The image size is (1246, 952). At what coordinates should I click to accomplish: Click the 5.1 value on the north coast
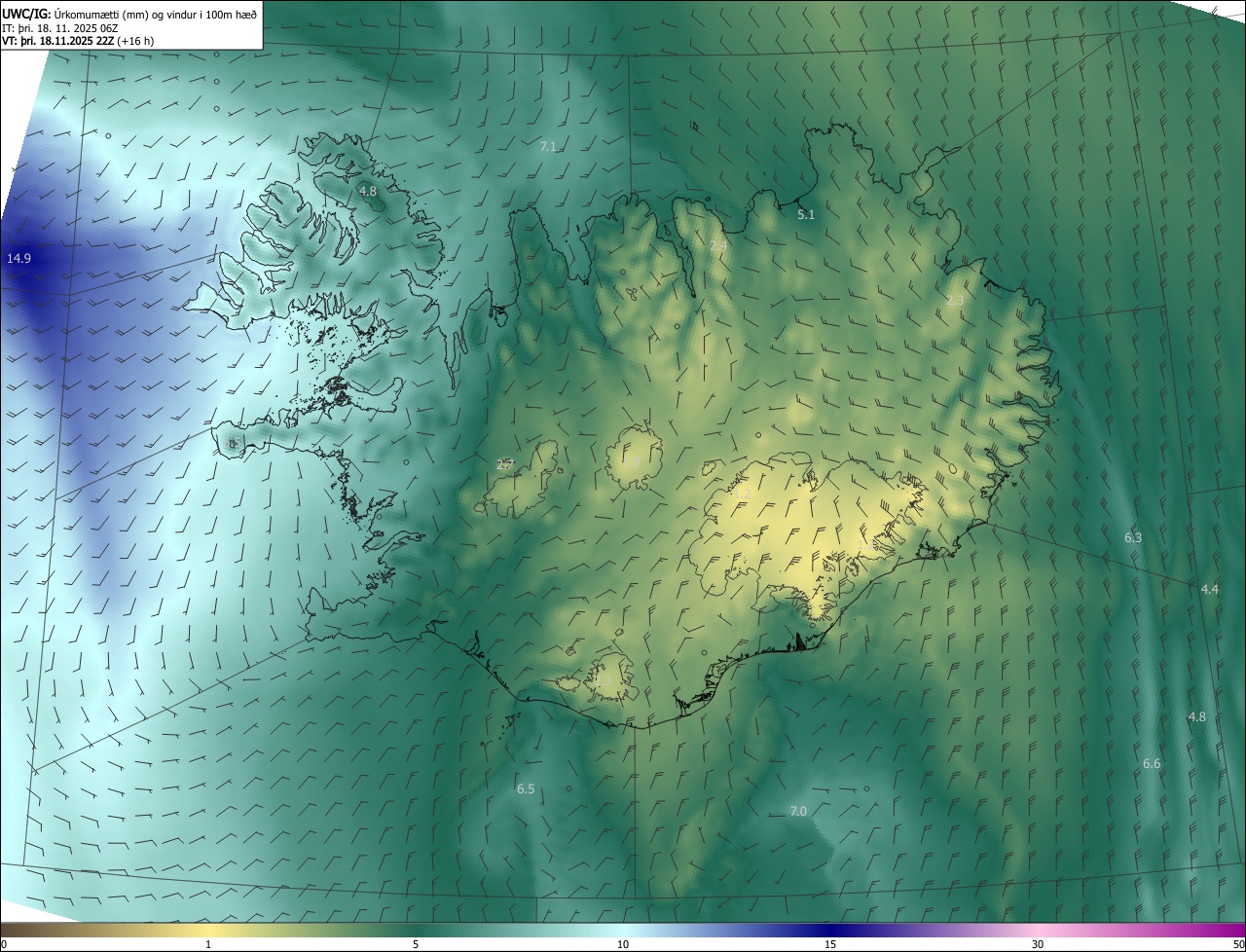pos(806,214)
